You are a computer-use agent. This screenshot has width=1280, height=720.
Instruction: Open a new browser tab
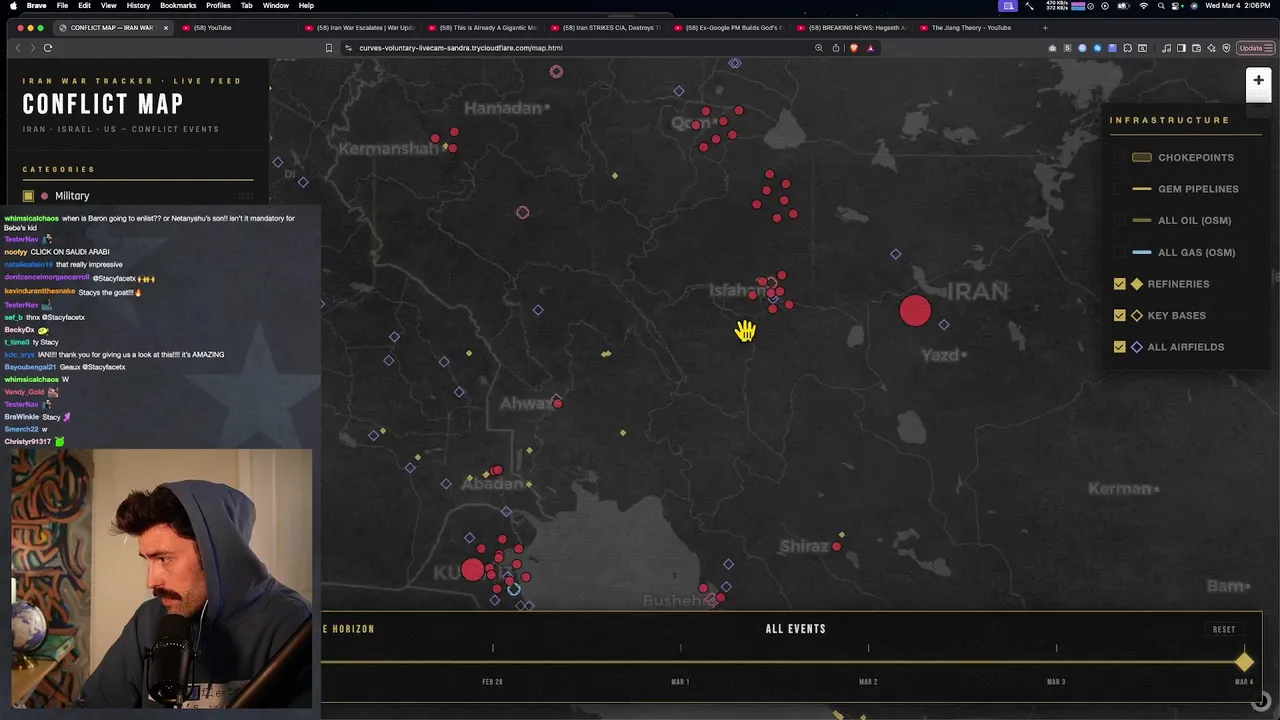click(x=1045, y=28)
